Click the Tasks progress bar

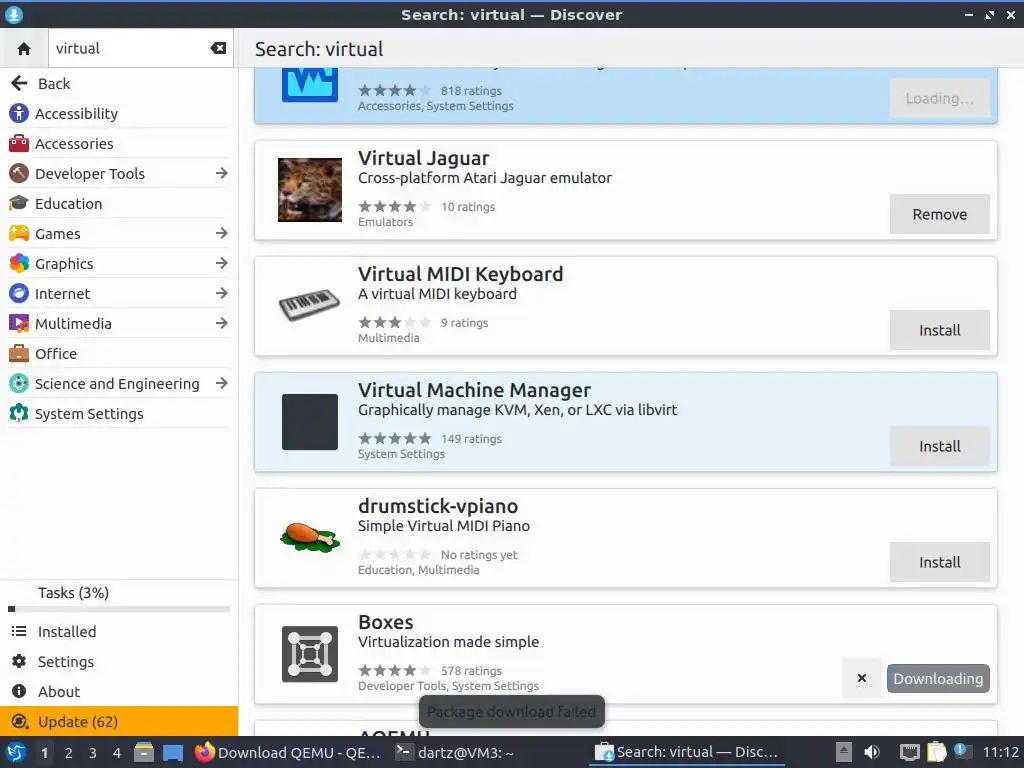(x=119, y=609)
